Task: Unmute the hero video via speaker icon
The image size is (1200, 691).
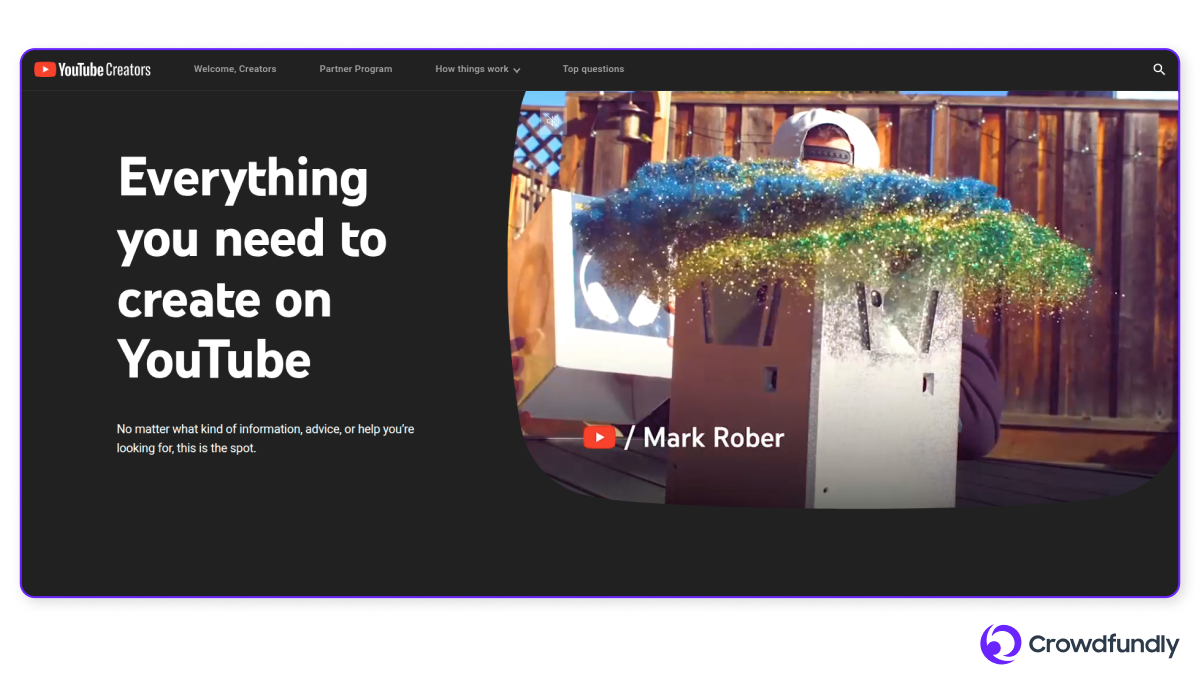Action: (552, 121)
